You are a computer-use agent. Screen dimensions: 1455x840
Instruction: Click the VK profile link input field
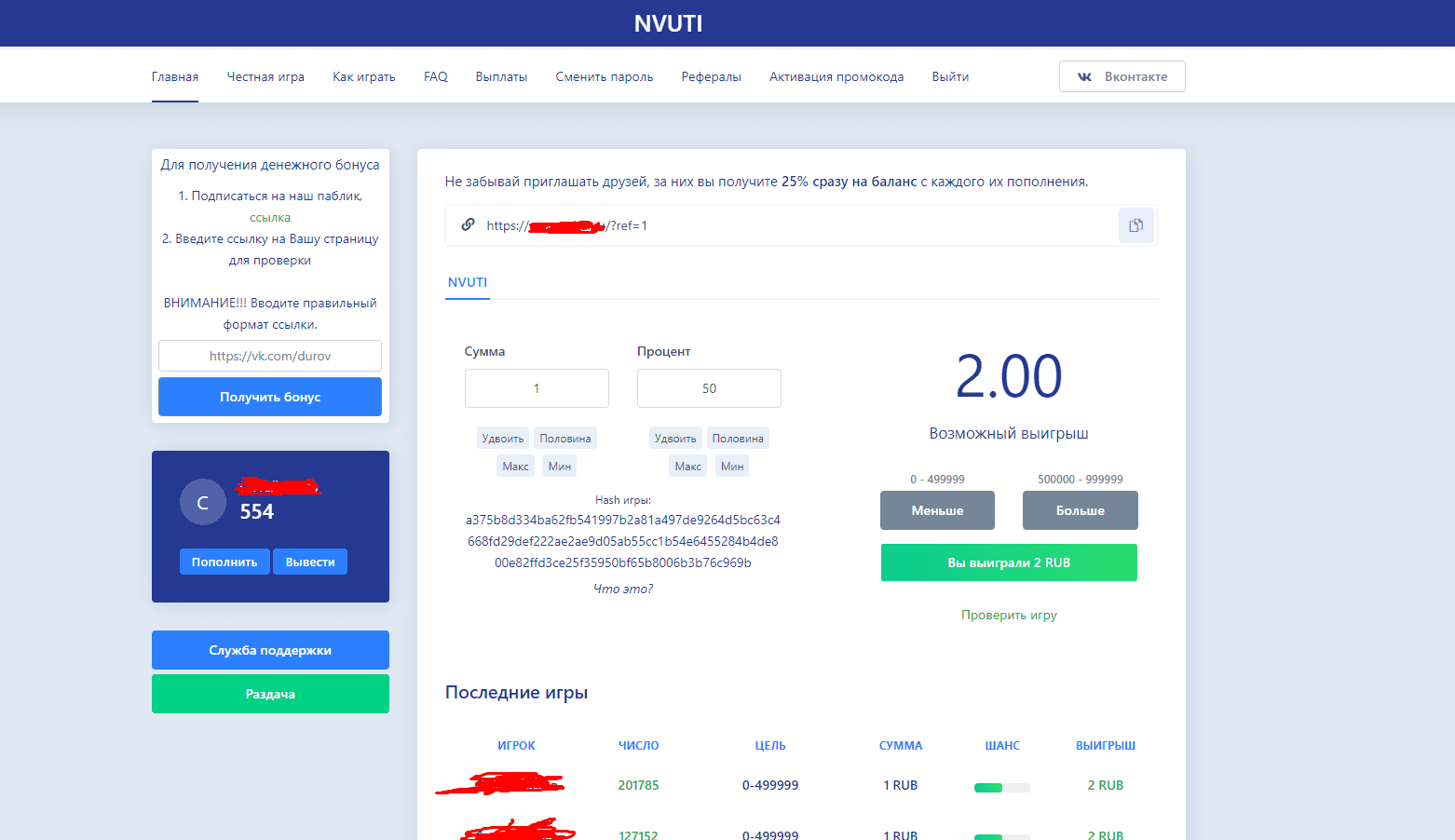coord(270,356)
